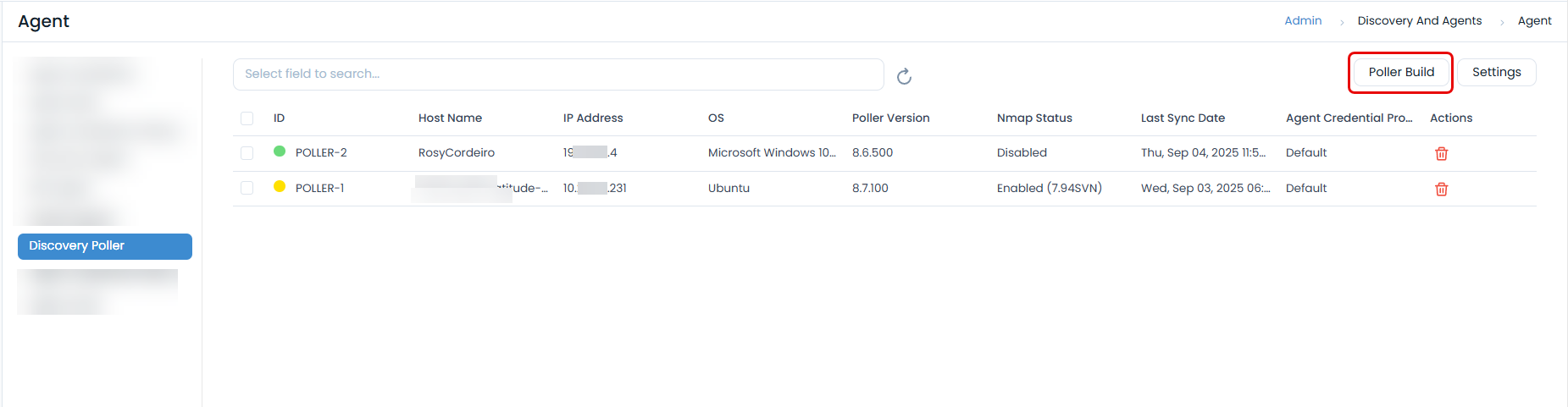This screenshot has width=1568, height=407.
Task: Click the RosyCordeiro host name cell
Action: pyautogui.click(x=457, y=153)
